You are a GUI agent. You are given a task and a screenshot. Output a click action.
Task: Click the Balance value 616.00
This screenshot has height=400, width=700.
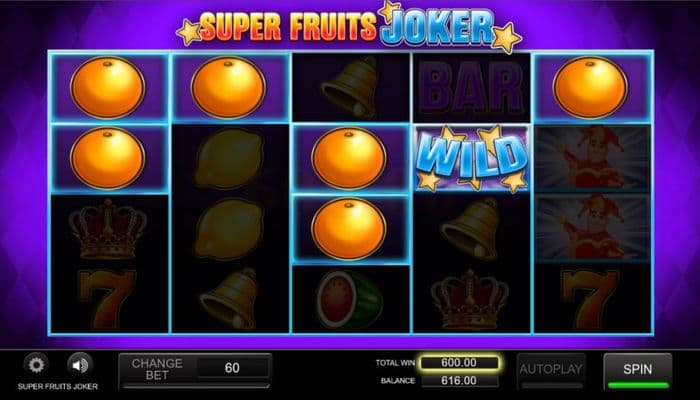[x=459, y=381]
